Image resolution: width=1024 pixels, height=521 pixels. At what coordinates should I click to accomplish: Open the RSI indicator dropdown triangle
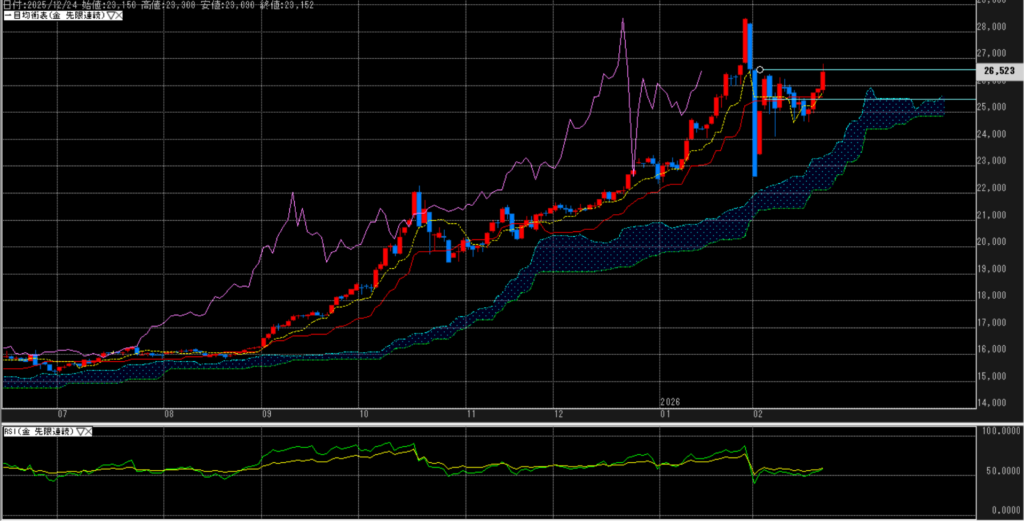coord(78,430)
